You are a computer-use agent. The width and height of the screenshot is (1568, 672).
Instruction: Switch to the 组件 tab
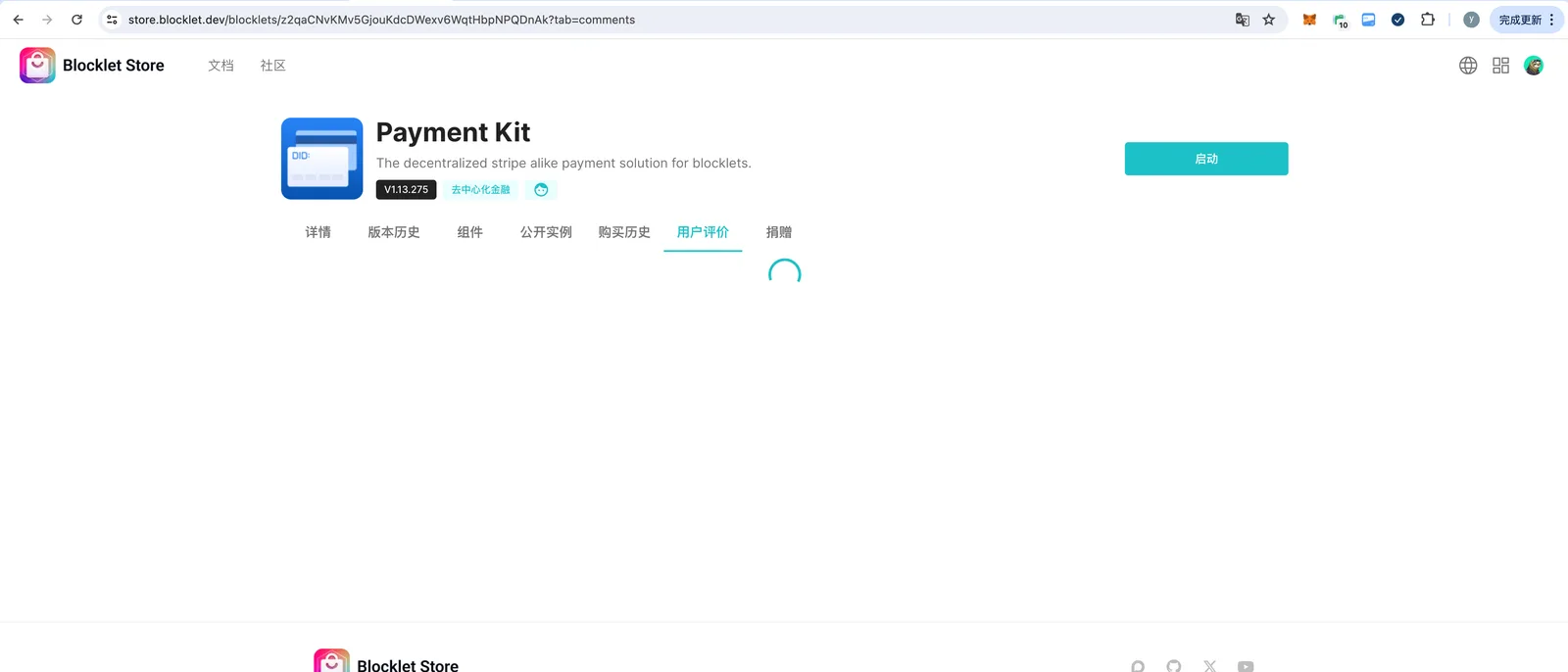pyautogui.click(x=470, y=232)
